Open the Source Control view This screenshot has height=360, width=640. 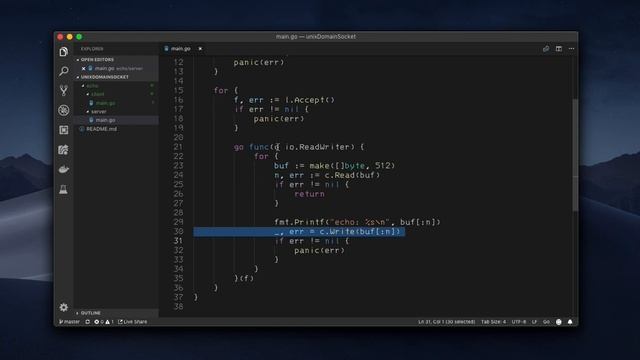(x=64, y=90)
